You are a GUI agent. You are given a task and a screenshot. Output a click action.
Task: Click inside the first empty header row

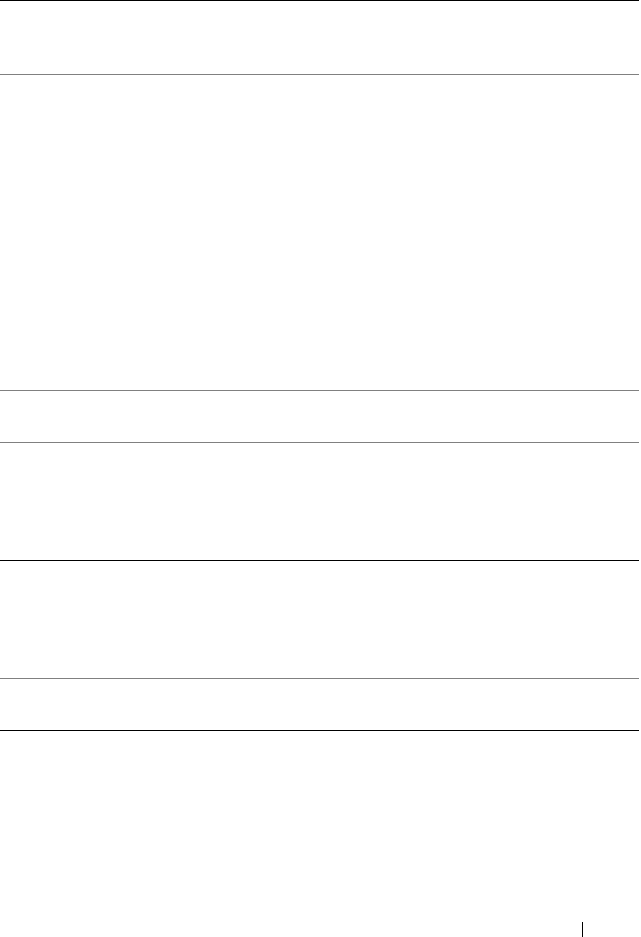pos(320,37)
